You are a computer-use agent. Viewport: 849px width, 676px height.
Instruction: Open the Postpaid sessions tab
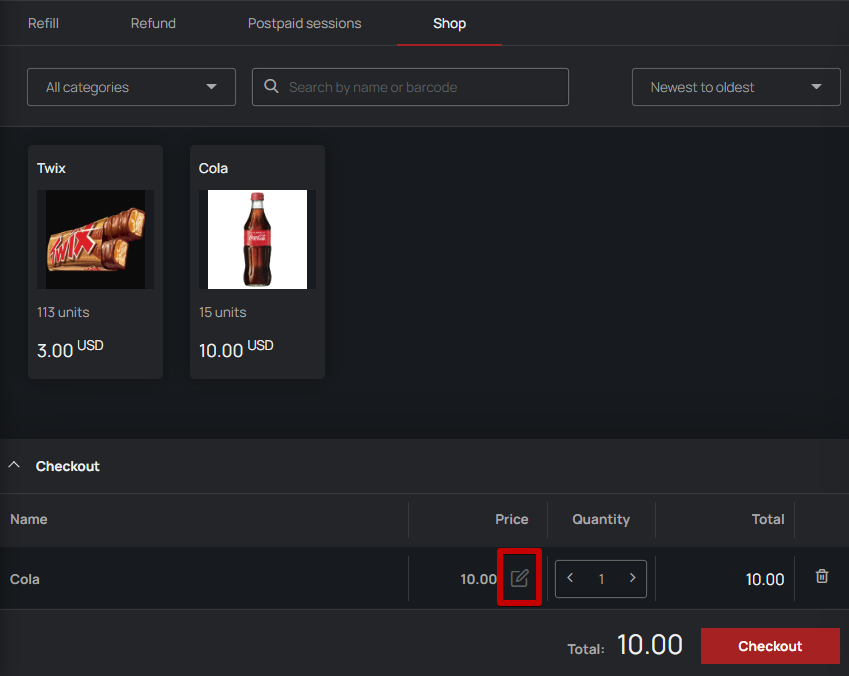(304, 23)
